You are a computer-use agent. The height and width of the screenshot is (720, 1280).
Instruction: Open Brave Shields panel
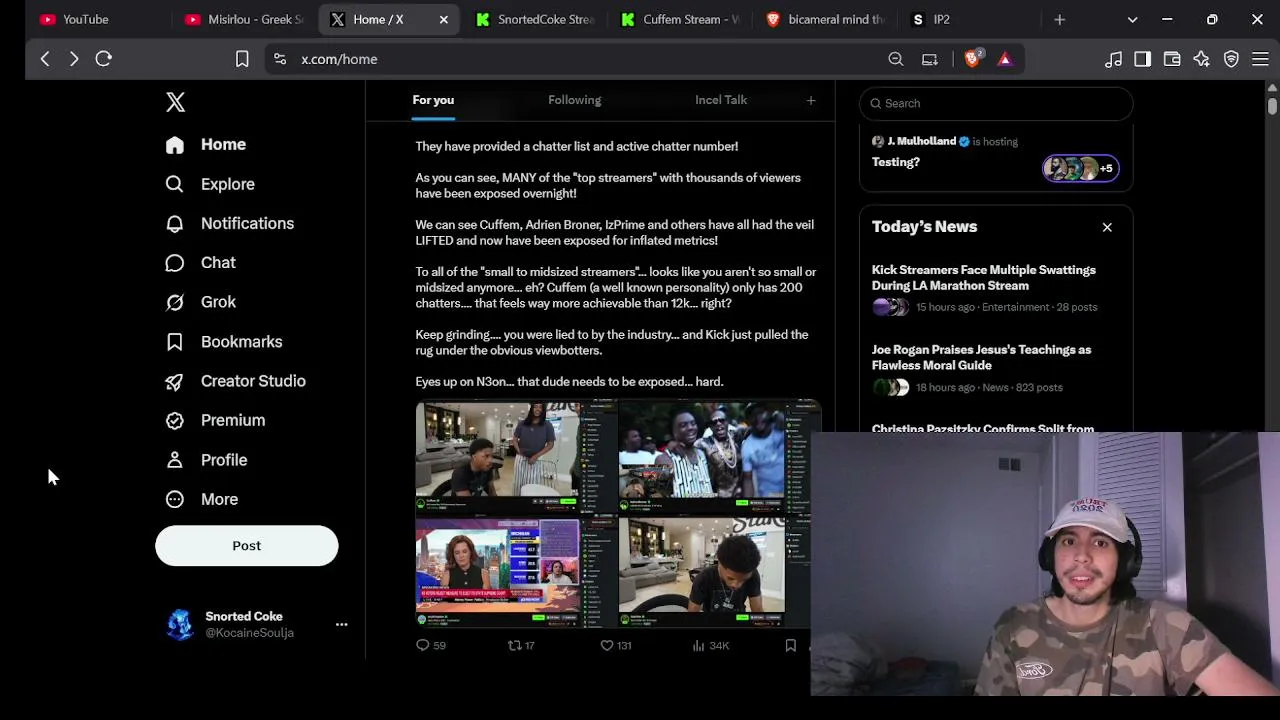coord(973,59)
